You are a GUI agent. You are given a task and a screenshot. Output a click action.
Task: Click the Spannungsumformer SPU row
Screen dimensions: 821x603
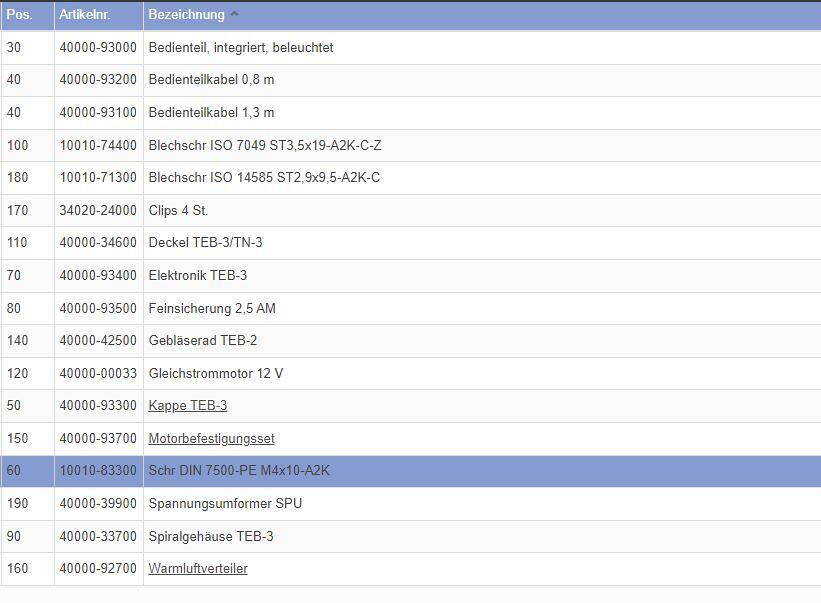click(225, 504)
